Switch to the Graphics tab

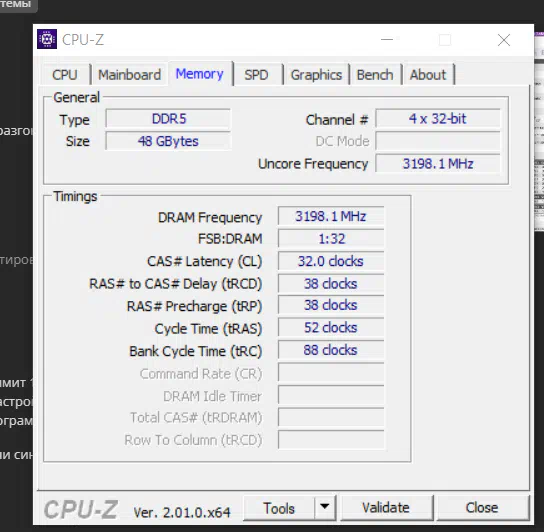pyautogui.click(x=316, y=75)
